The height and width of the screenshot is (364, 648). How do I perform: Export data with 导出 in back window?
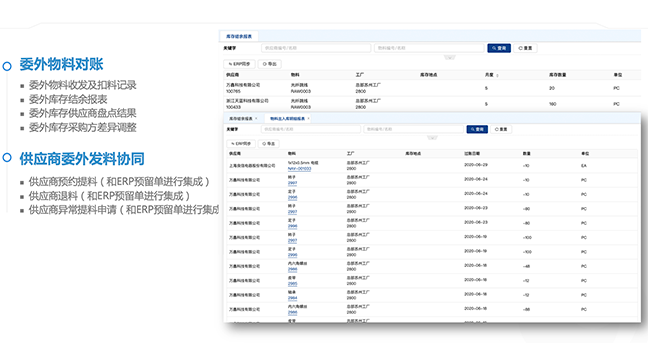pyautogui.click(x=269, y=64)
